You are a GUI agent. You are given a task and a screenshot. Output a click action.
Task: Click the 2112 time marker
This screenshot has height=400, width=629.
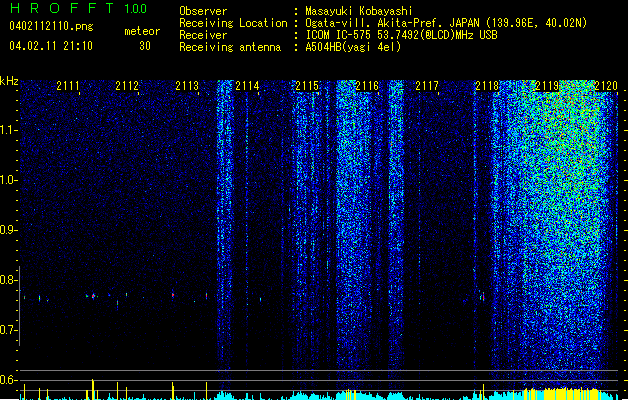127,86
